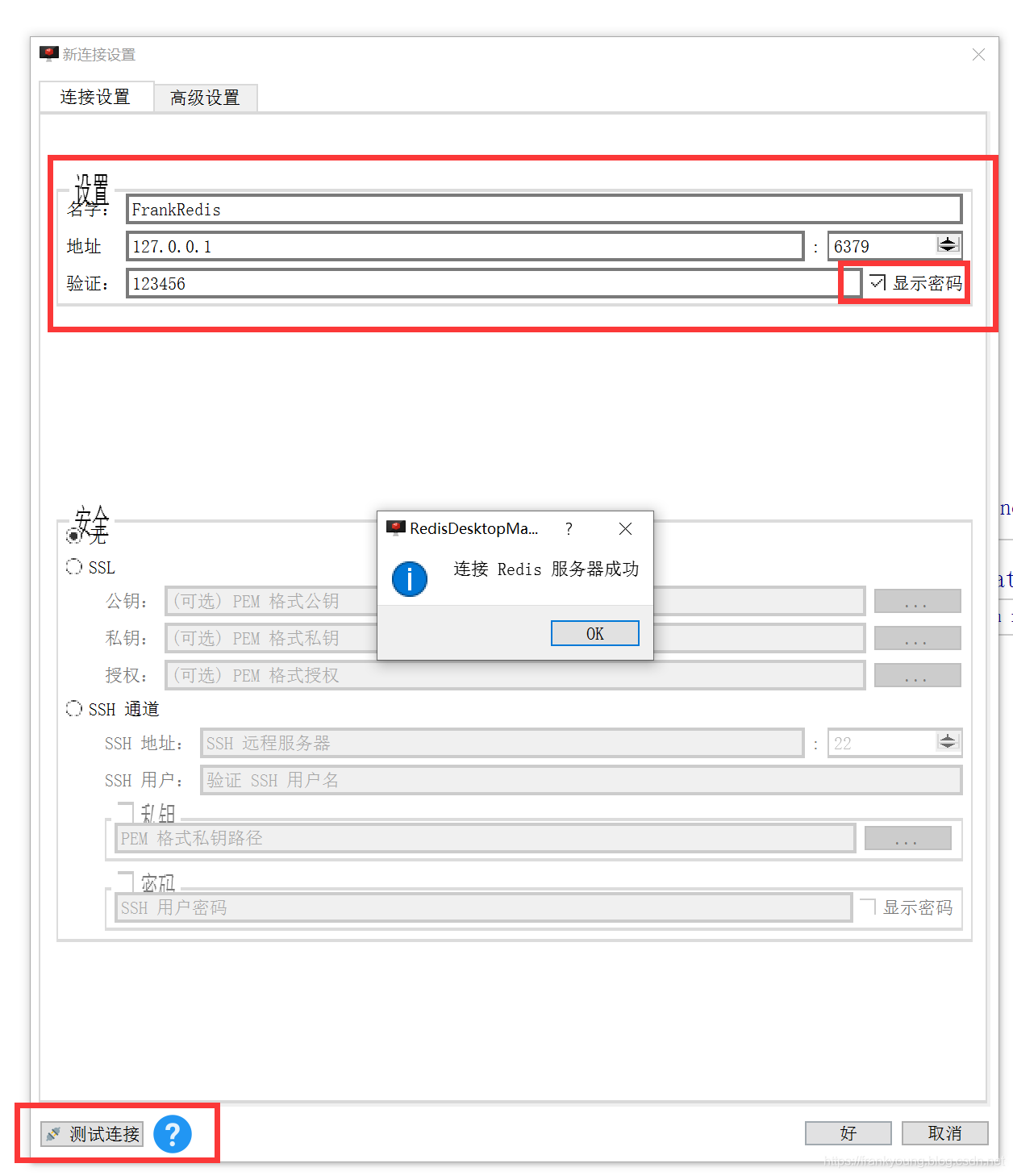
Task: Click the SSH 用户 name field
Action: tap(581, 780)
